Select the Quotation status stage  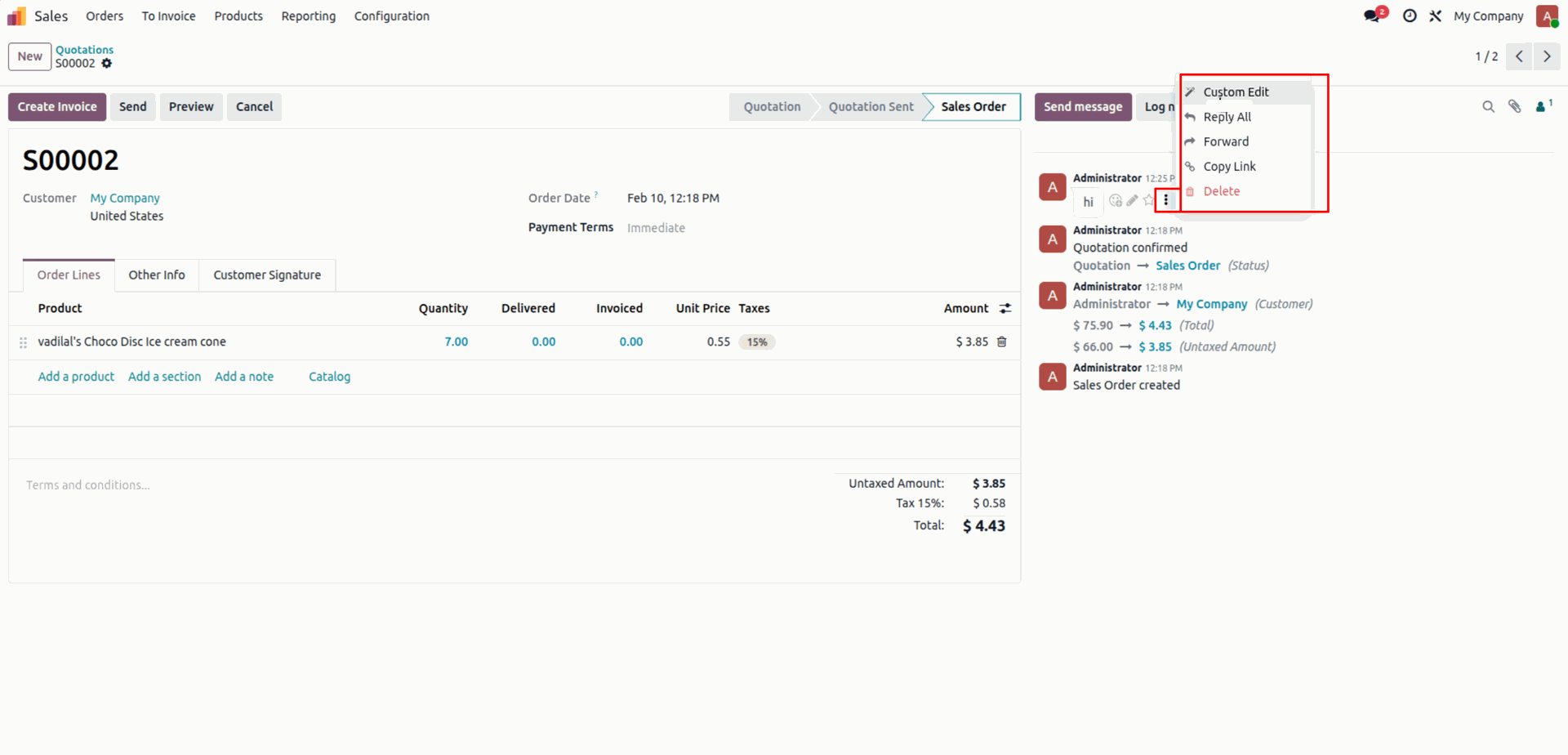[772, 107]
